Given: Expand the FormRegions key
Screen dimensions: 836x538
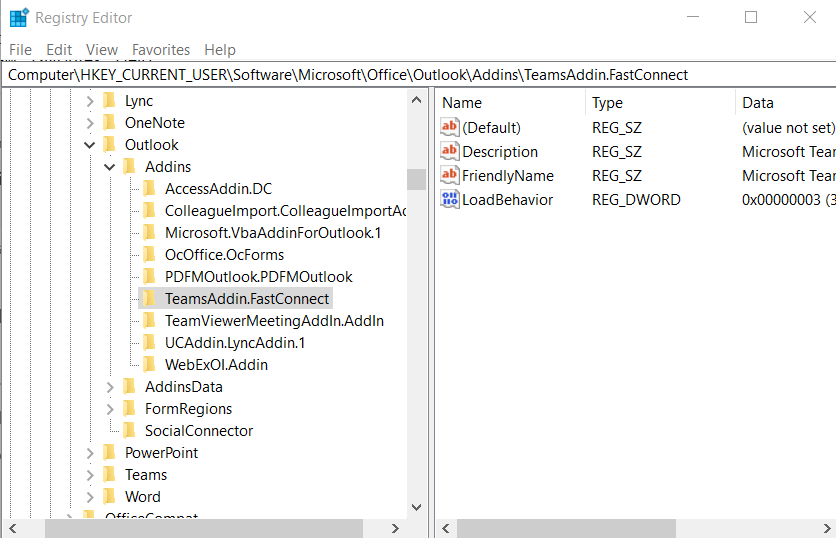Looking at the screenshot, I should point(110,409).
